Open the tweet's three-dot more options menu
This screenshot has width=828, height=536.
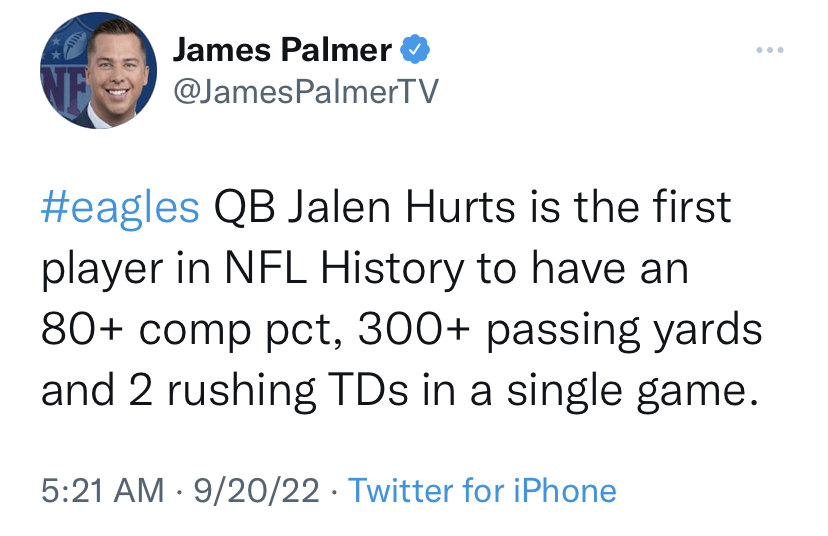[771, 50]
